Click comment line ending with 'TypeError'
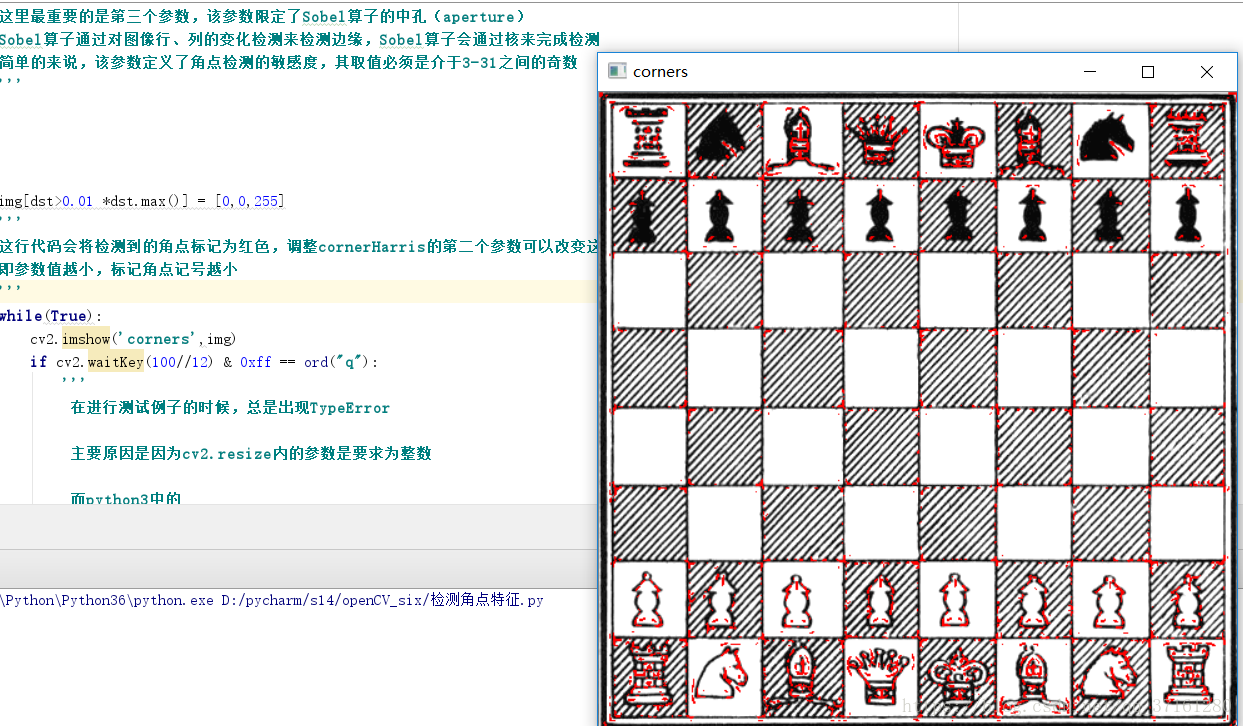 (x=230, y=408)
